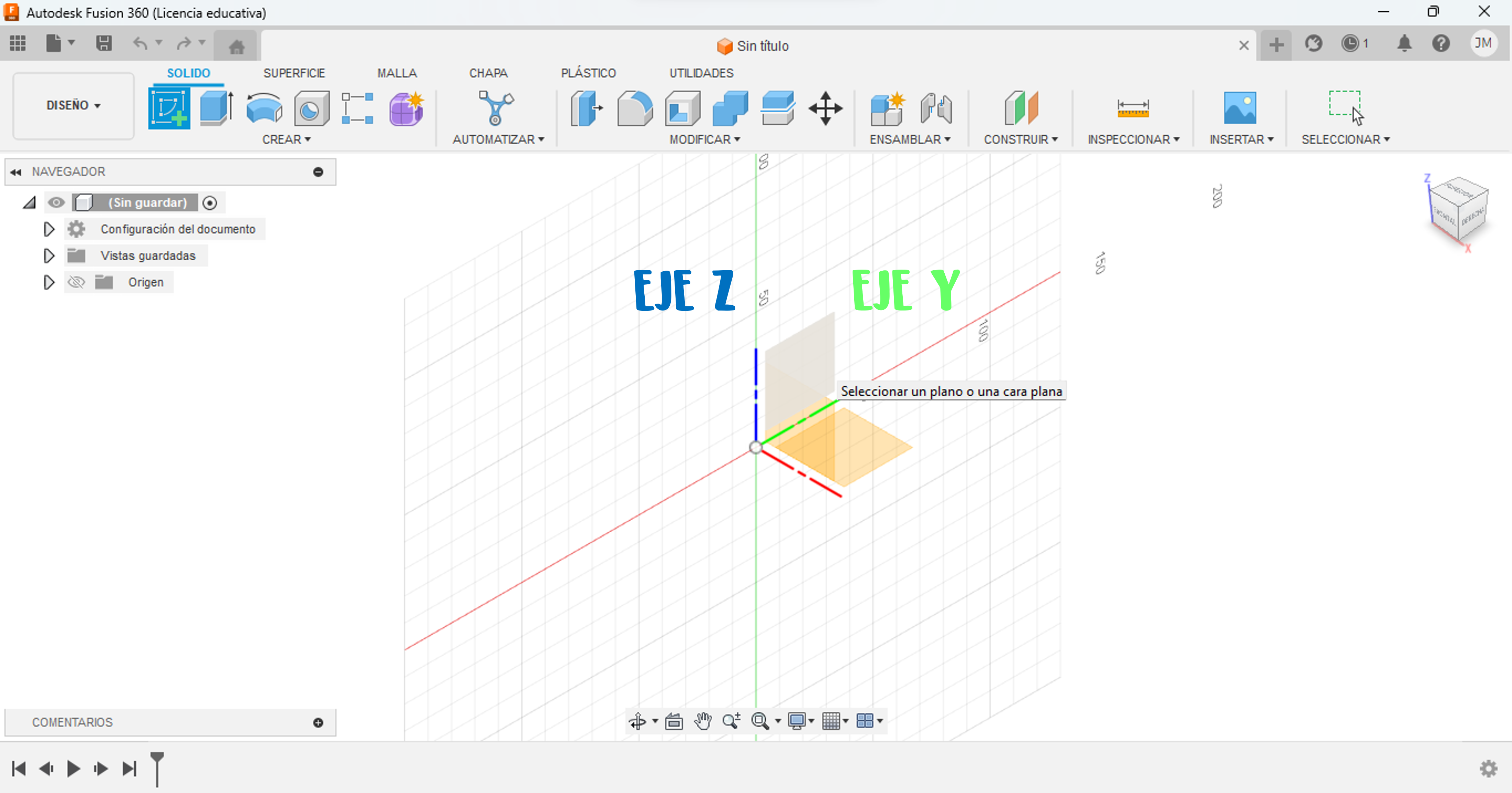1512x793 pixels.
Task: Click the Joint tool in Ensamblar
Action: pyautogui.click(x=936, y=109)
